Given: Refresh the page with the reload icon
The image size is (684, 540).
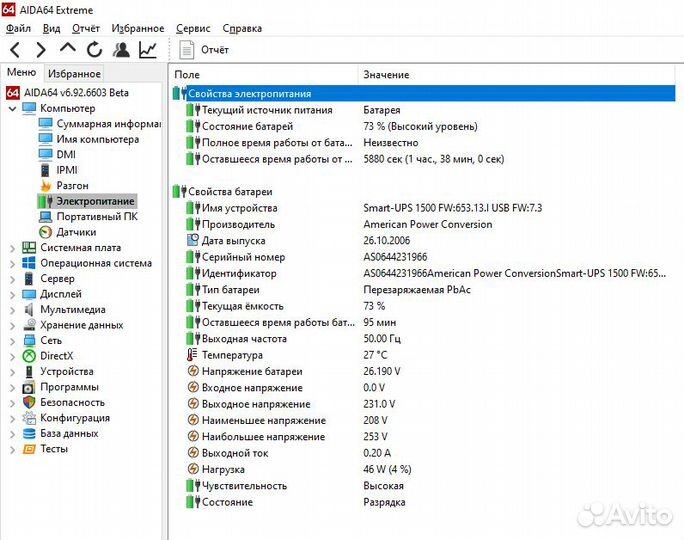Looking at the screenshot, I should [x=94, y=50].
